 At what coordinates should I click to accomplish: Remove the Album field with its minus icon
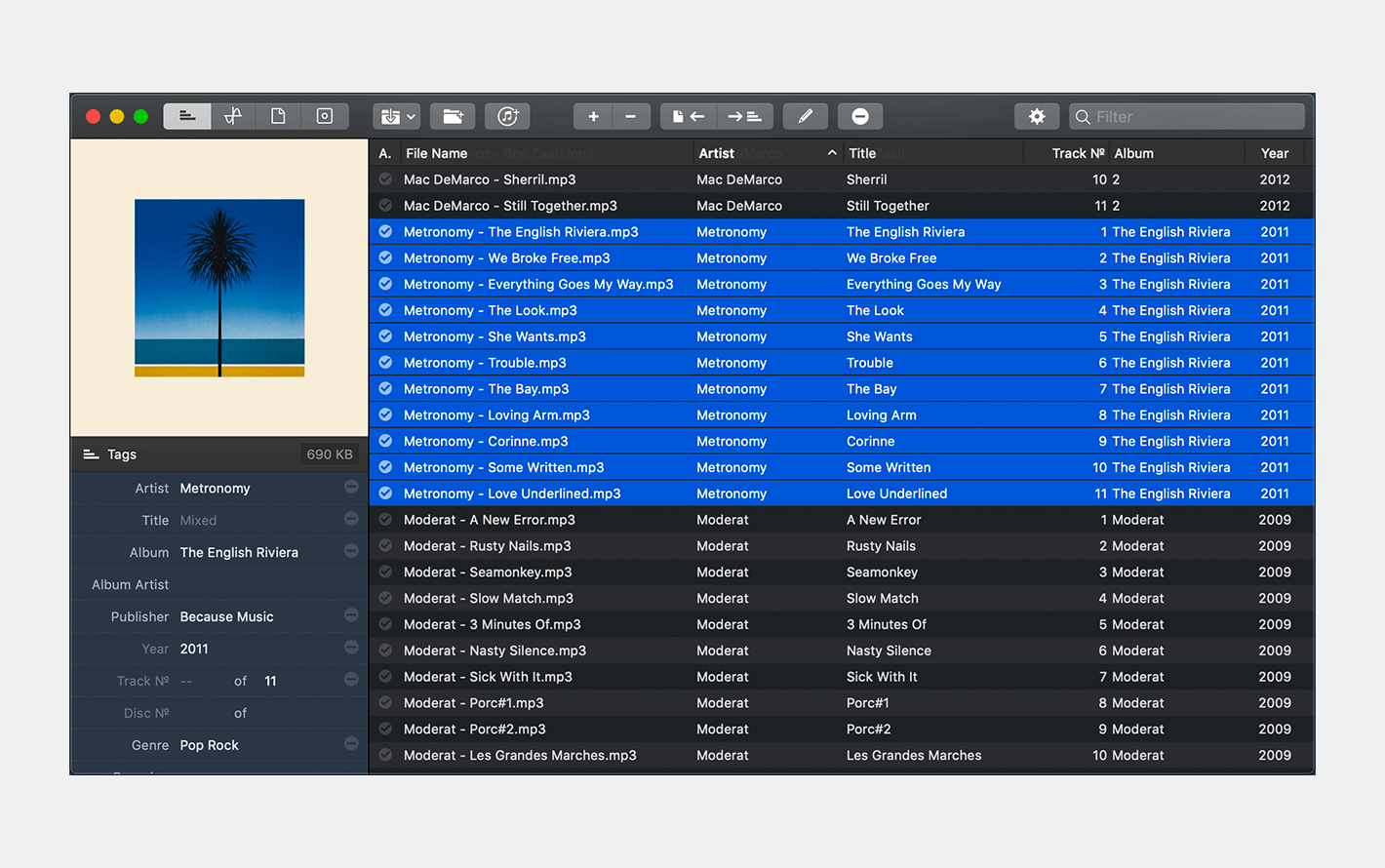tap(351, 551)
